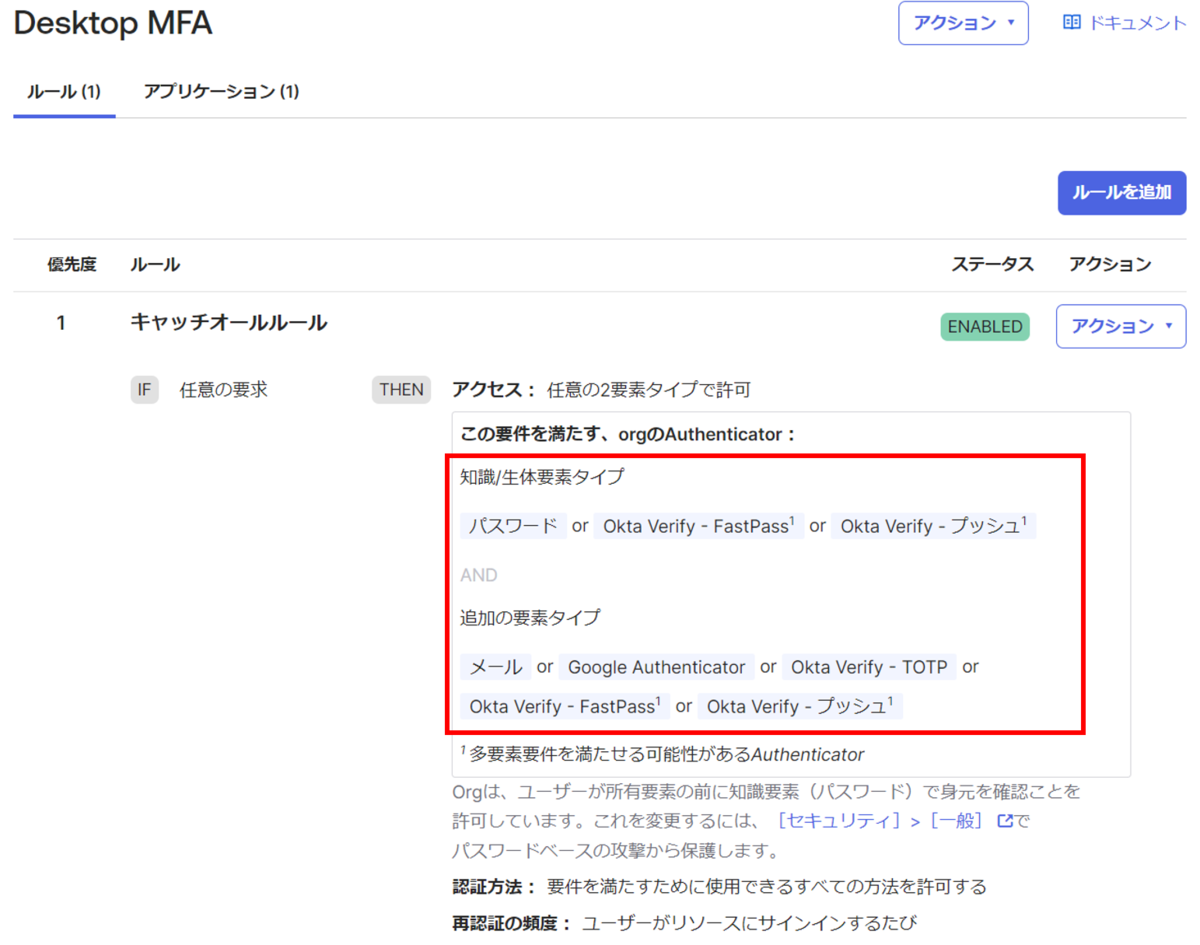Click the THEN label tag
This screenshot has height=945, width=1200.
(x=401, y=390)
